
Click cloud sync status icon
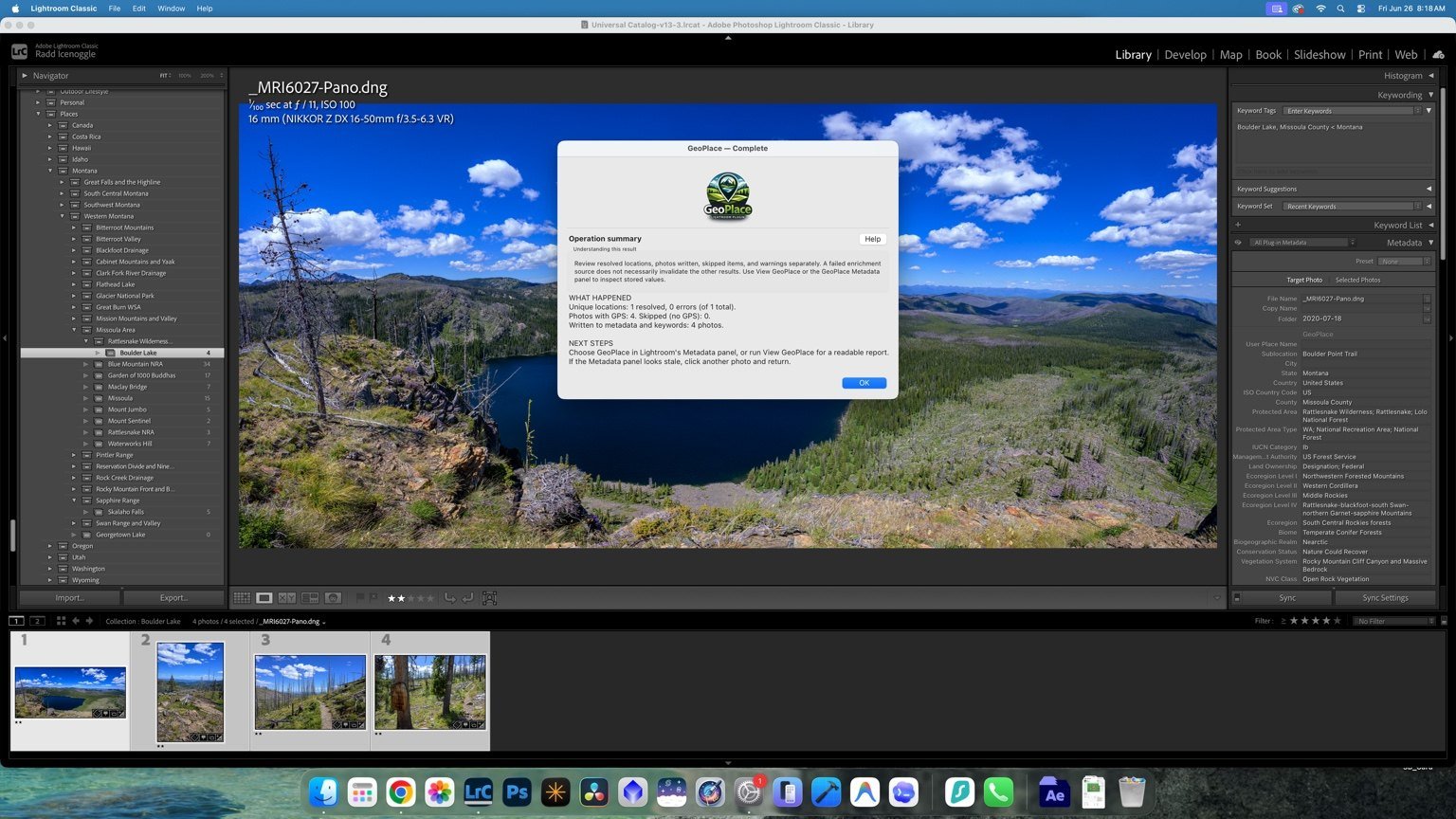click(x=1438, y=55)
